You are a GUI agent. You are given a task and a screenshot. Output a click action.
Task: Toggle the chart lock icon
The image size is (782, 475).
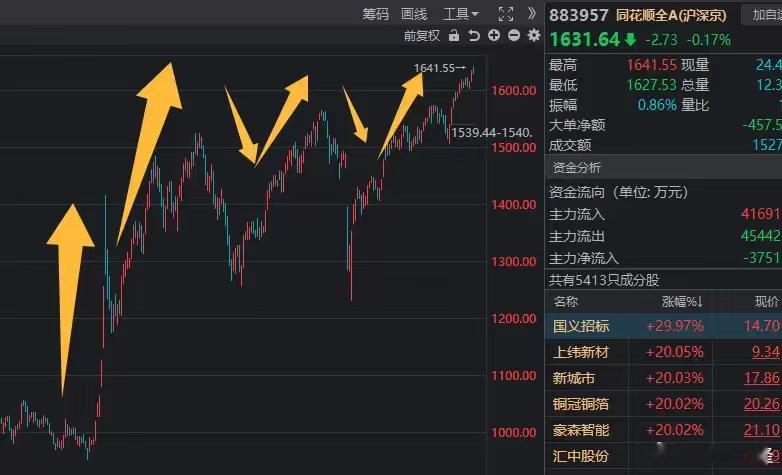(x=454, y=35)
